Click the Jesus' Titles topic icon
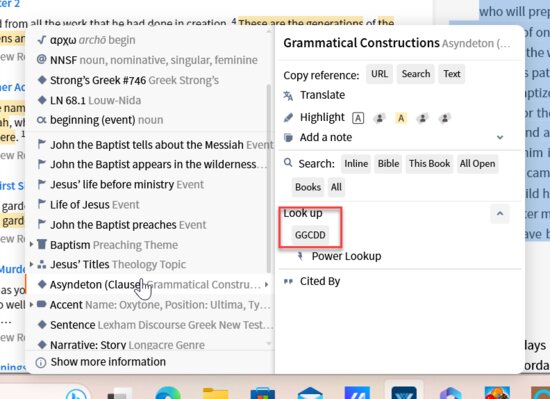The height and width of the screenshot is (399, 550). 42,264
